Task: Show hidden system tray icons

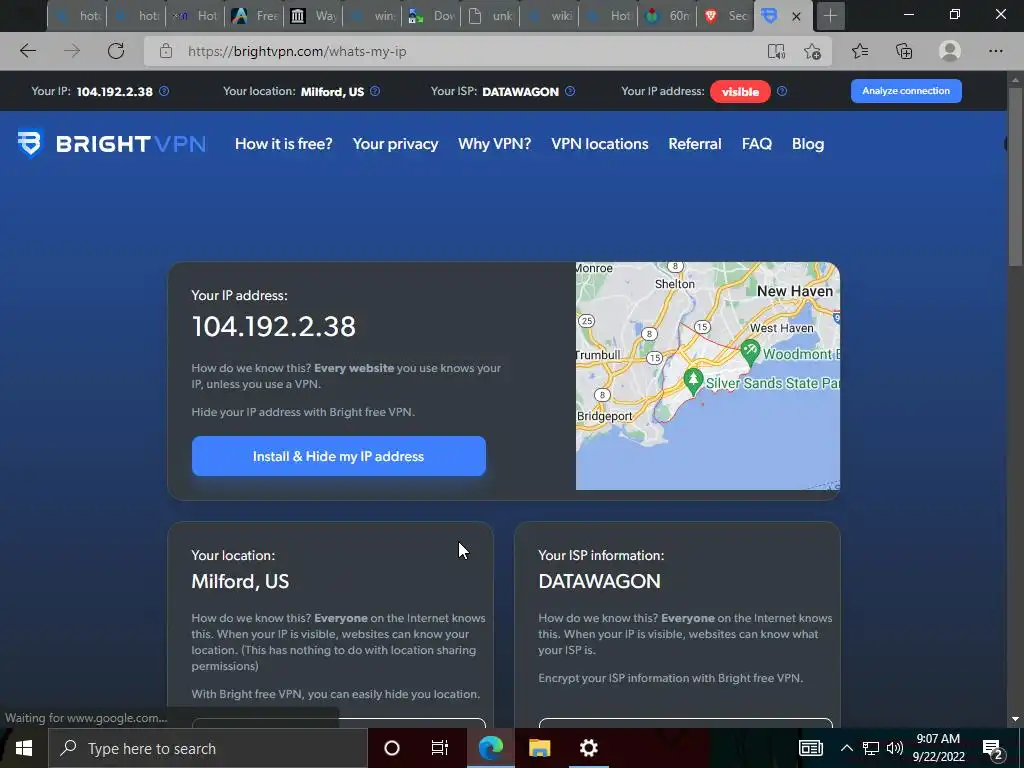Action: pyautogui.click(x=846, y=748)
